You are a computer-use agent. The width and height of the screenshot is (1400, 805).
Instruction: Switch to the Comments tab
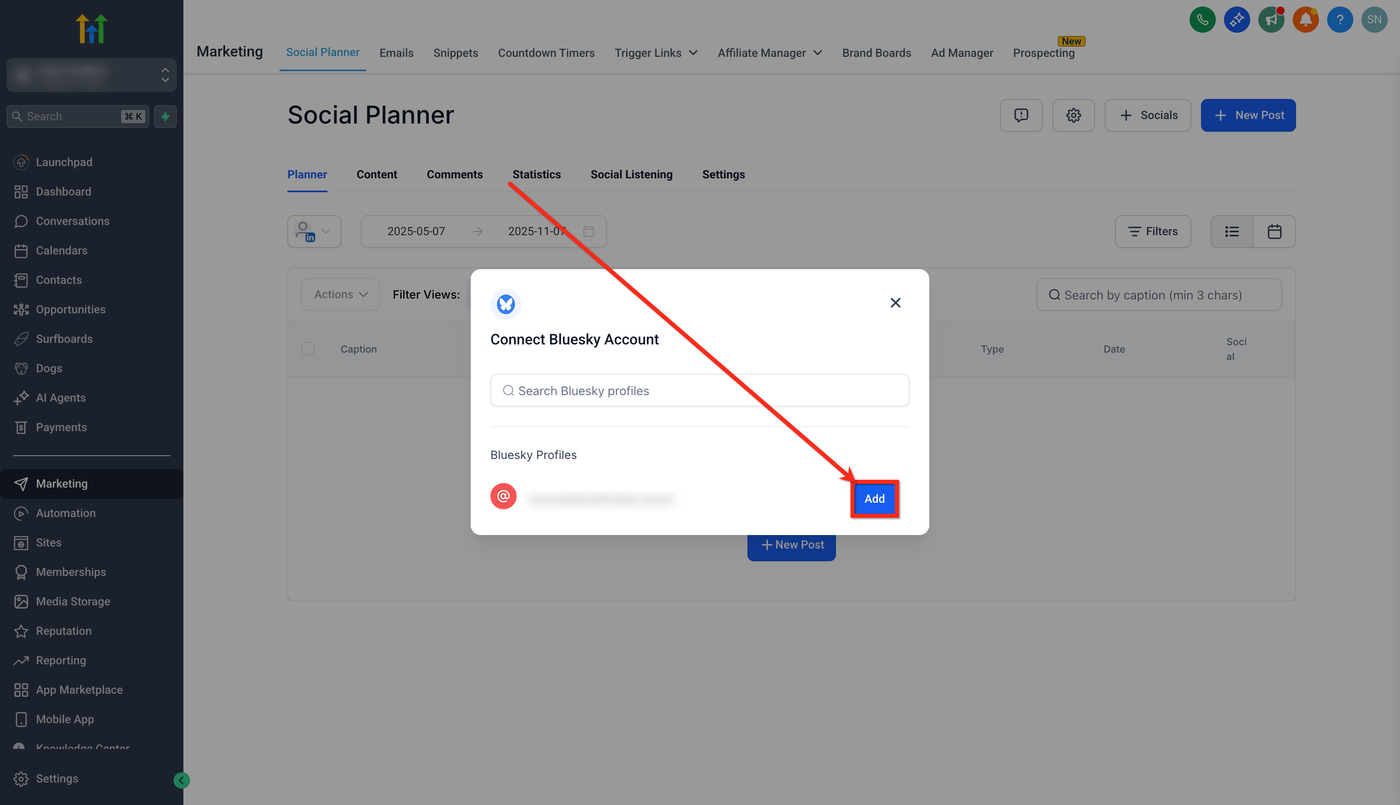pos(455,174)
